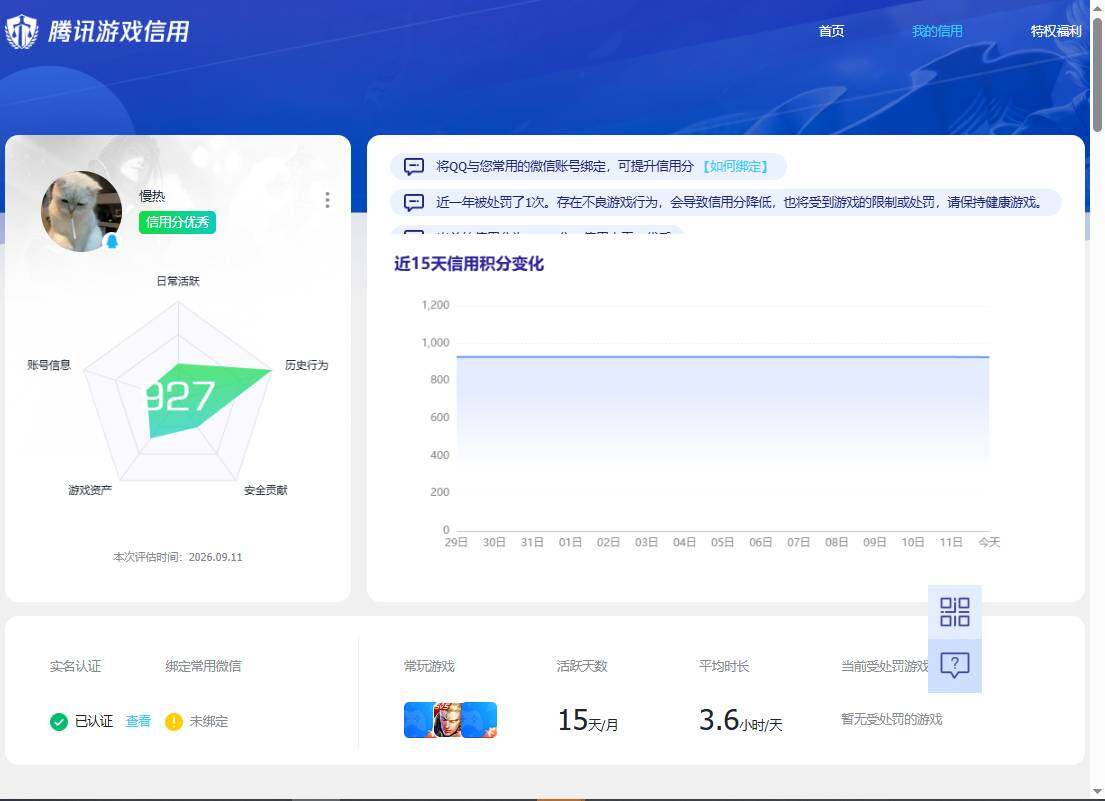Click the 05日 label on chart axis
The image size is (1105, 801).
(x=722, y=542)
